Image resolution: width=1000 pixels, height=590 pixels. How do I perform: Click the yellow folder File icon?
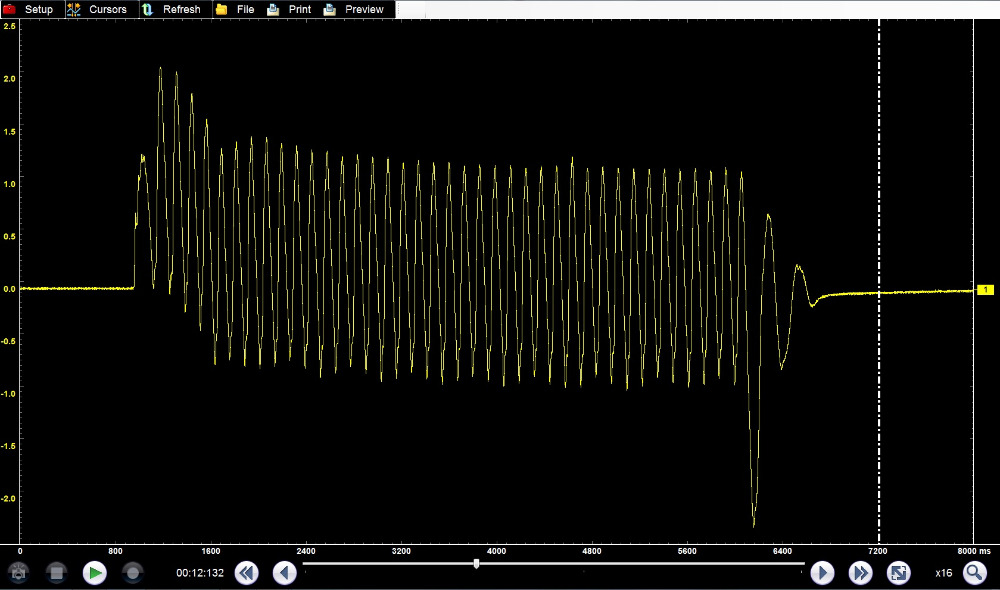221,9
